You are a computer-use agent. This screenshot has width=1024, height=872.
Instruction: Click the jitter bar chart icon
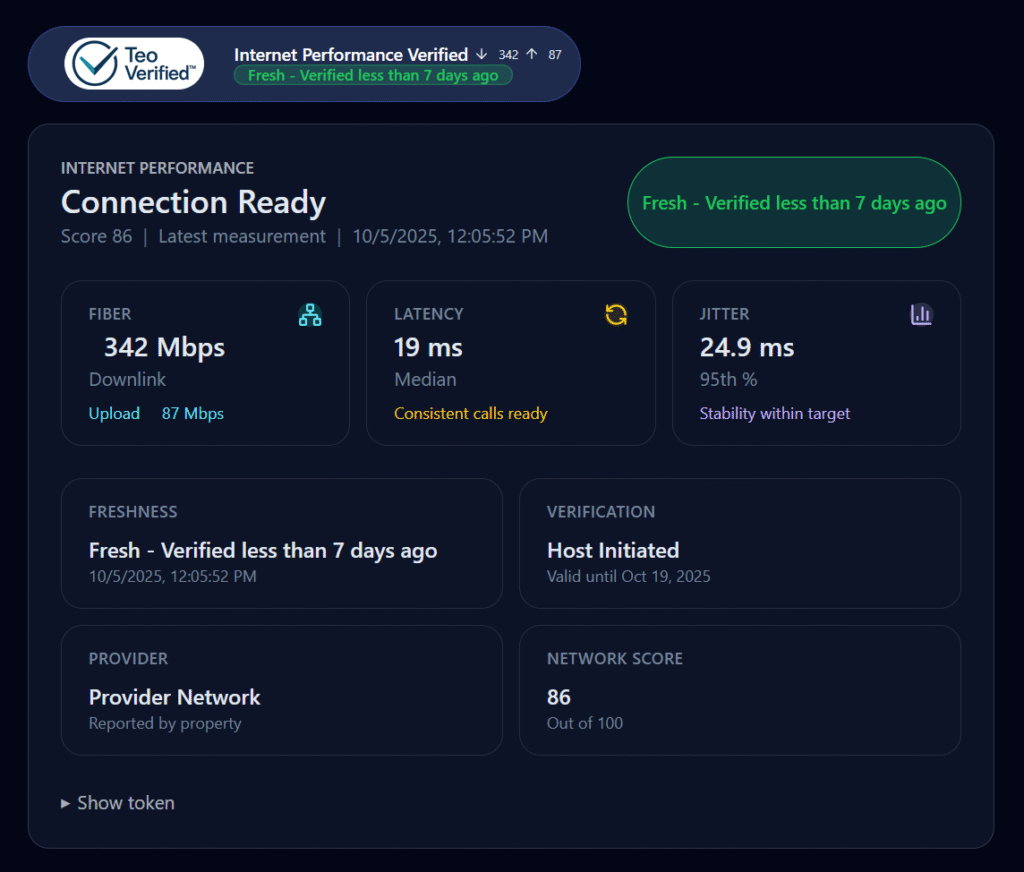pos(921,315)
